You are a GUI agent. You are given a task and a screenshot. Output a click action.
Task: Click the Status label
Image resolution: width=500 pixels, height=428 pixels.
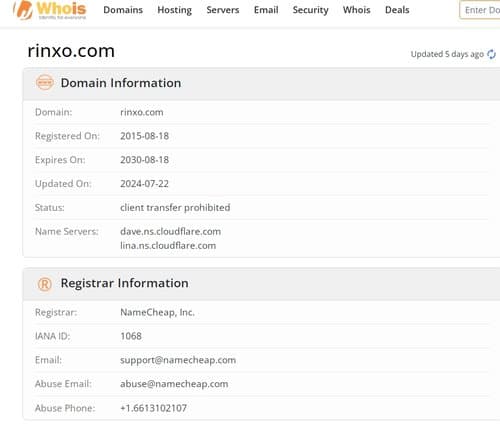click(x=50, y=208)
